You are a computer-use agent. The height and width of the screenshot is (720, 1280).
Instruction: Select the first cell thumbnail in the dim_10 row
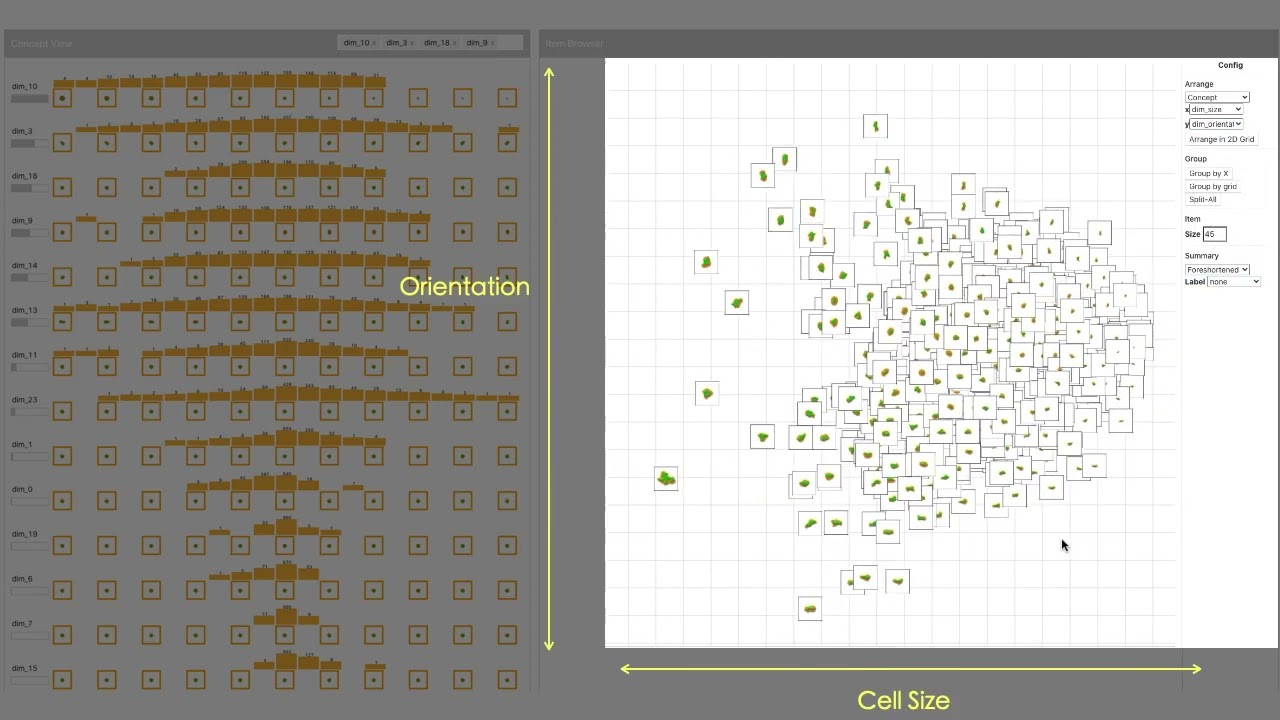pos(62,98)
